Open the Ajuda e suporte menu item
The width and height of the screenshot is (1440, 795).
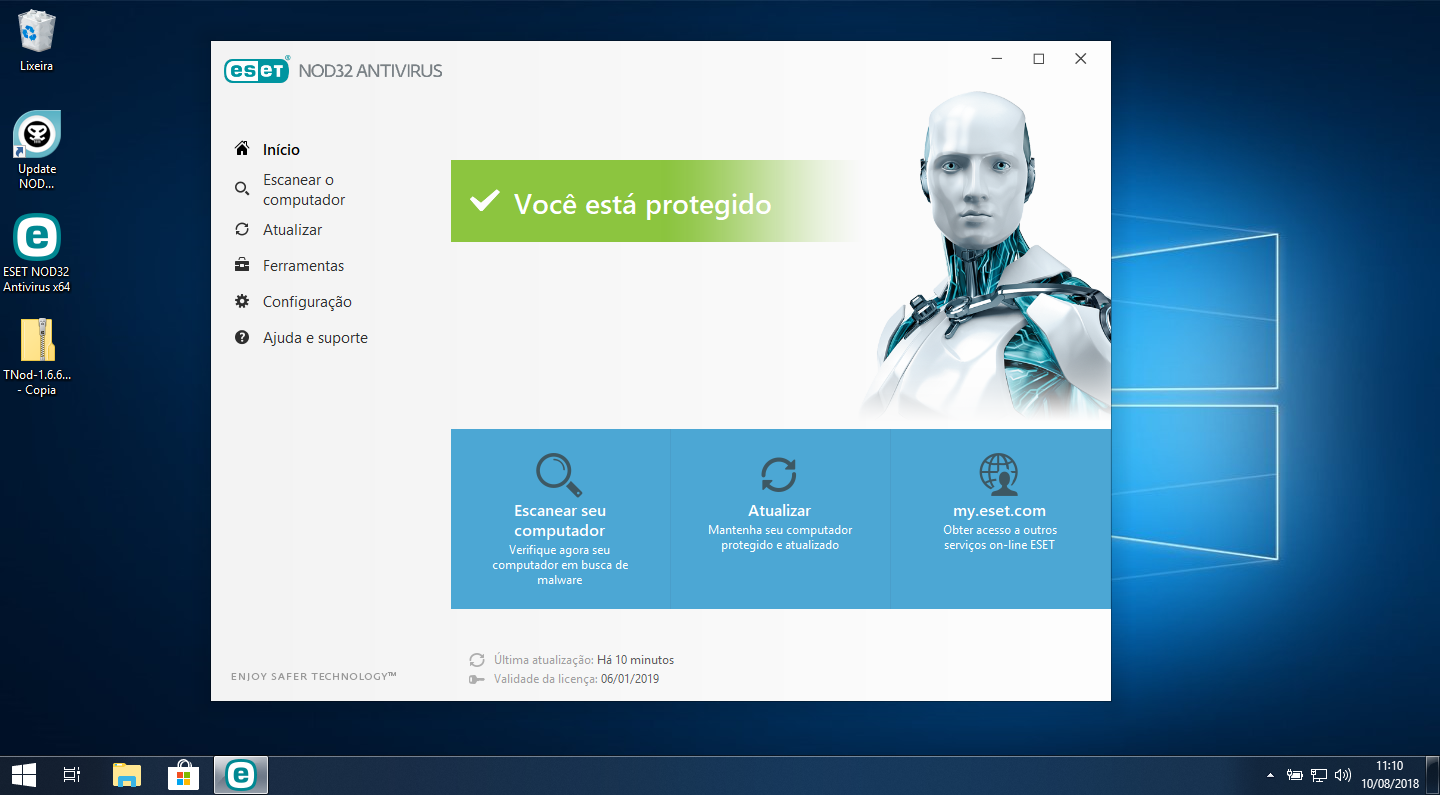tap(315, 338)
